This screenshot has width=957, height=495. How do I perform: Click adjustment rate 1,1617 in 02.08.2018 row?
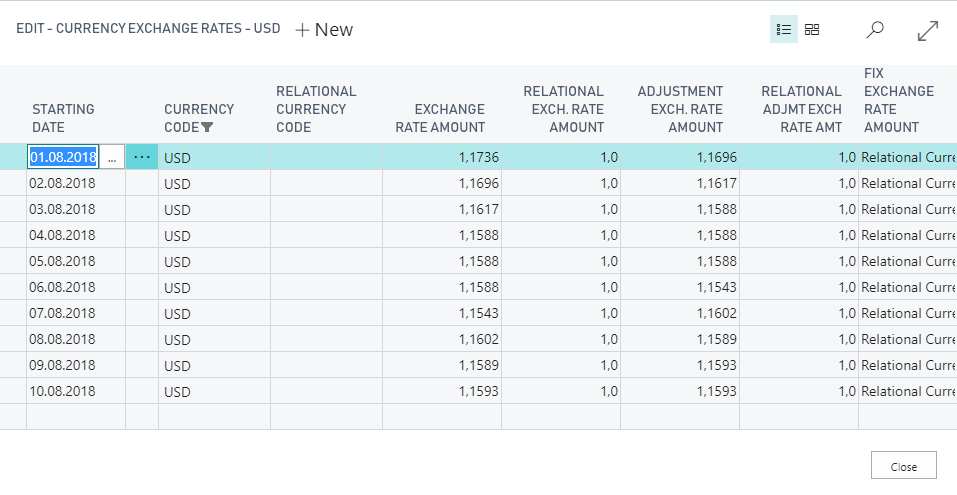click(x=680, y=183)
